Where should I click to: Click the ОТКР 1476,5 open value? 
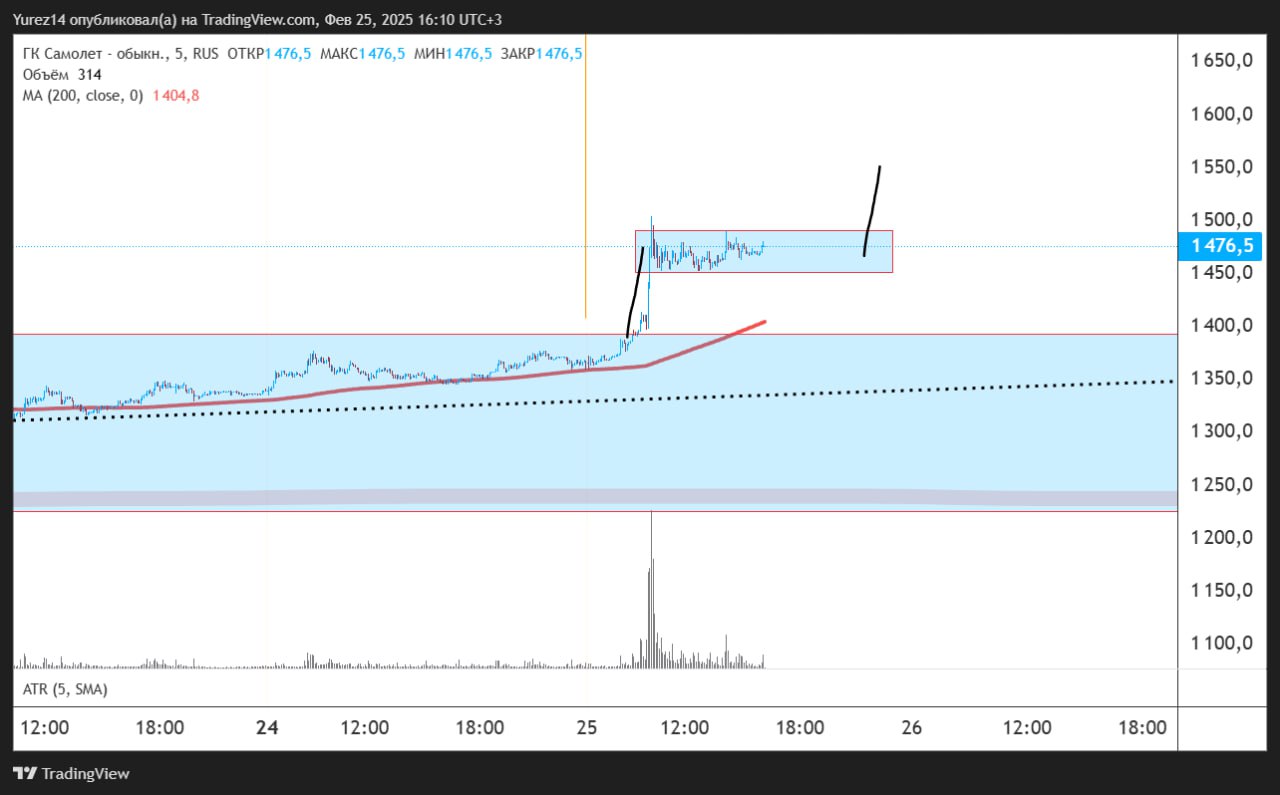click(270, 53)
